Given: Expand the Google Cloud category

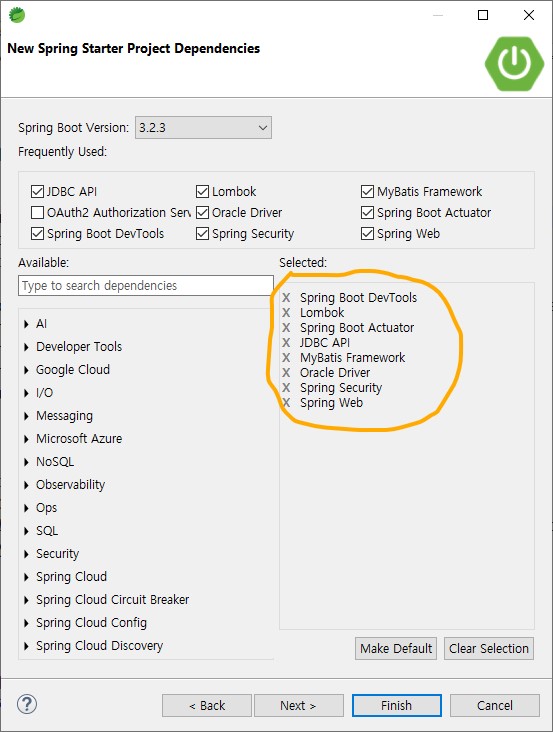Looking at the screenshot, I should pyautogui.click(x=26, y=370).
